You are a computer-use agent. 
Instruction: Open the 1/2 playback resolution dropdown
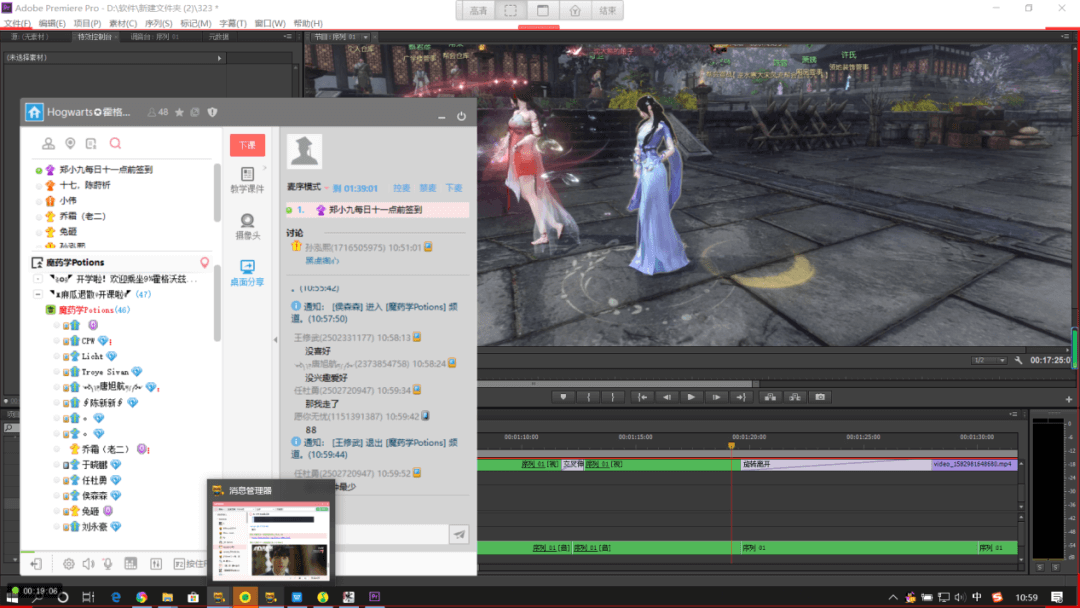click(988, 360)
